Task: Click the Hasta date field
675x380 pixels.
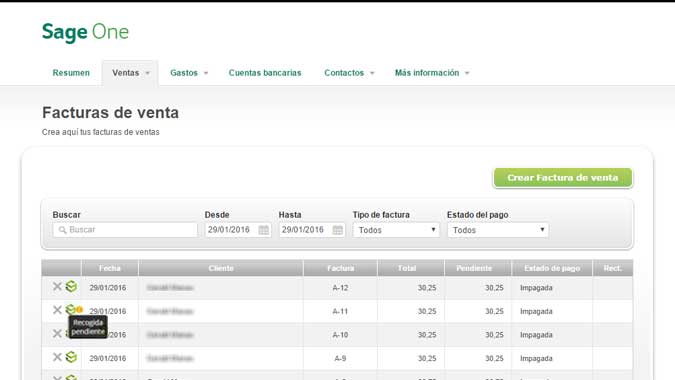Action: pyautogui.click(x=312, y=230)
